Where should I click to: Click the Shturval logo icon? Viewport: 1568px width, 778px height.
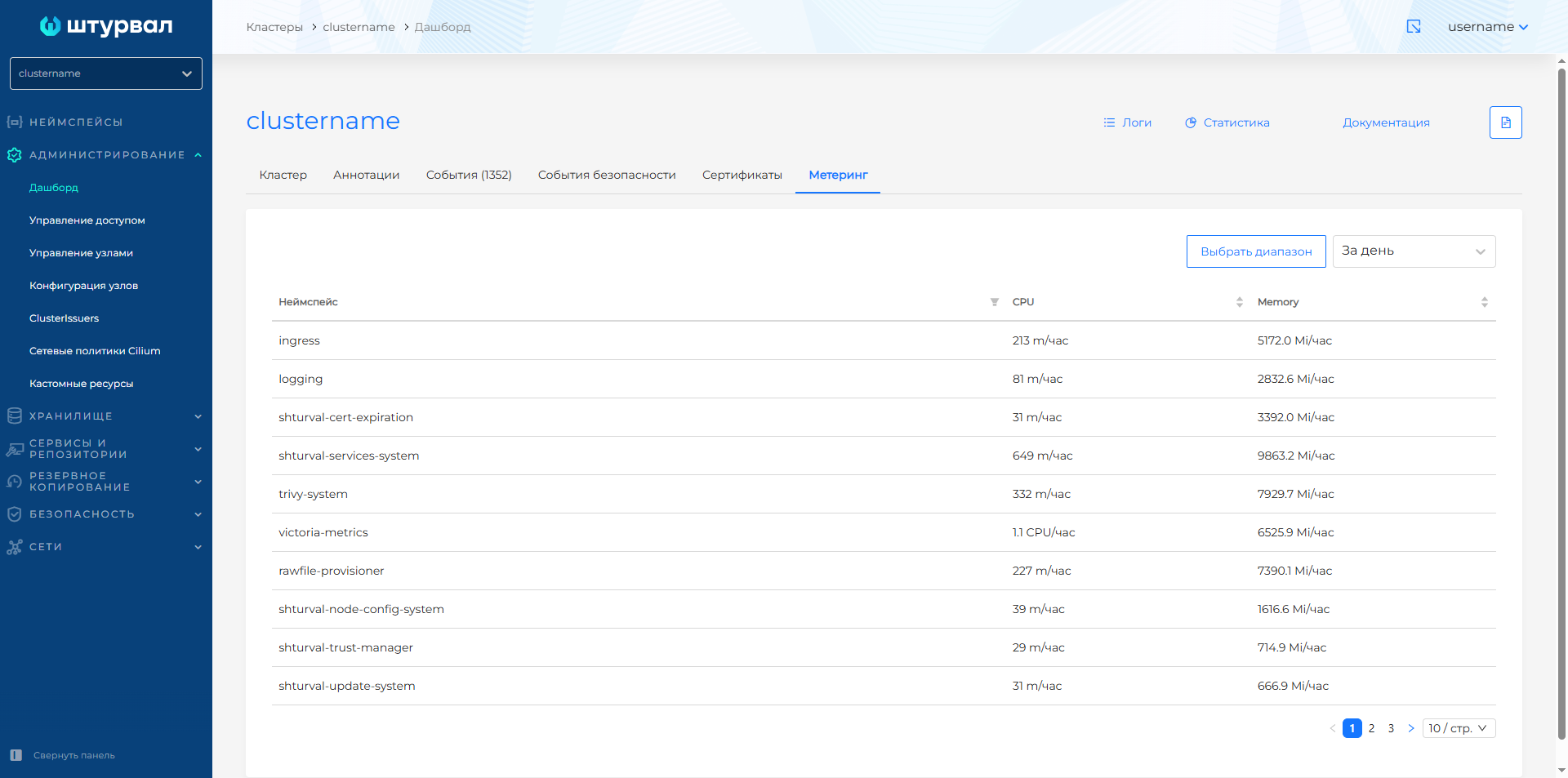pos(51,26)
